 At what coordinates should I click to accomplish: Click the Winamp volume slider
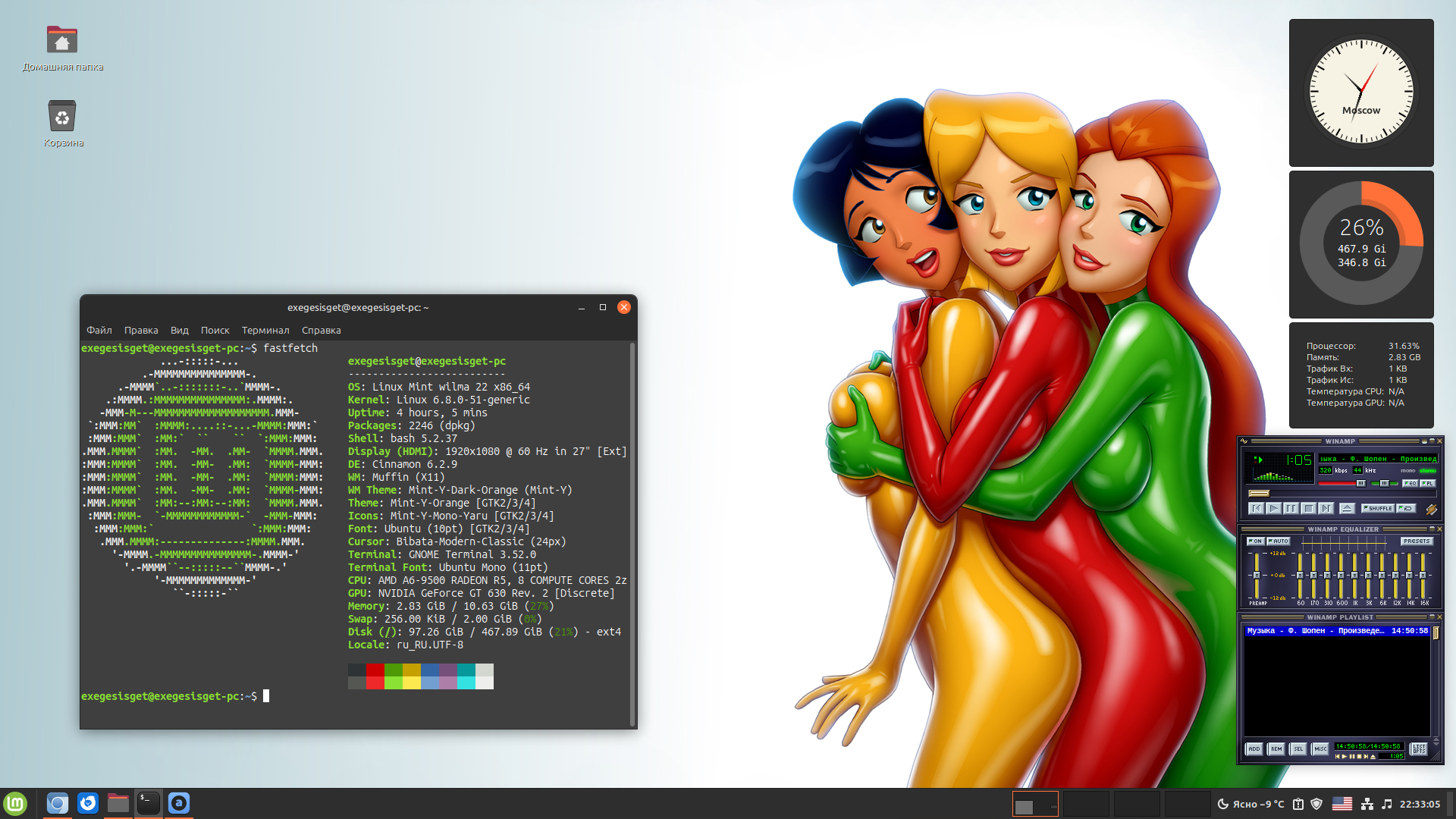coord(1341,483)
